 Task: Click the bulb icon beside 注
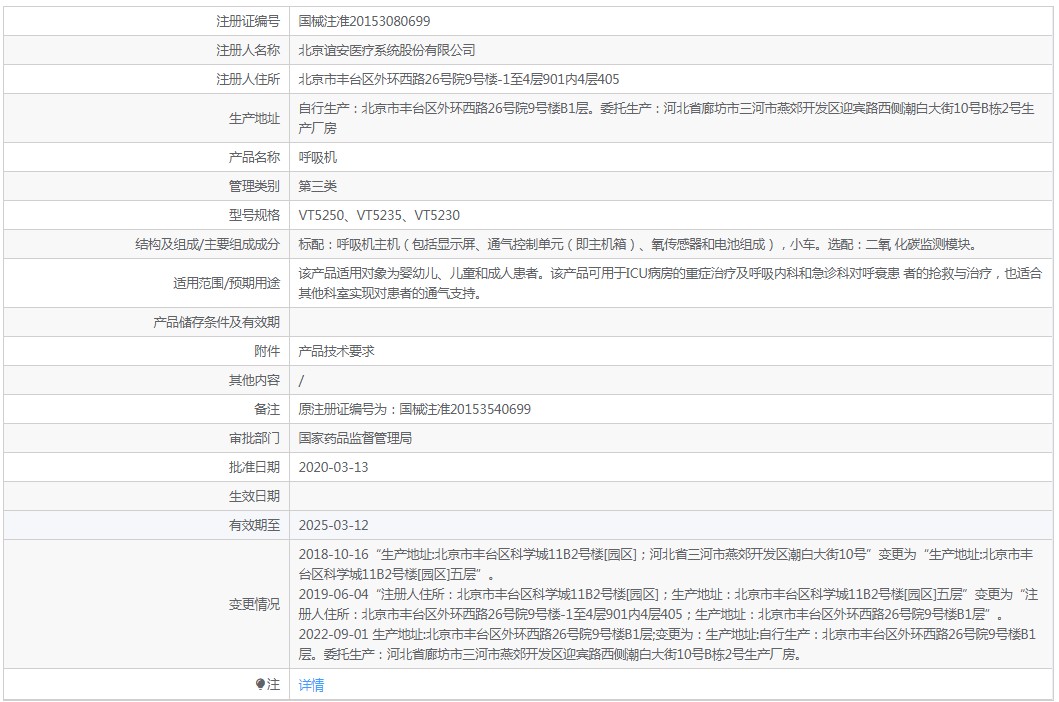coord(261,684)
